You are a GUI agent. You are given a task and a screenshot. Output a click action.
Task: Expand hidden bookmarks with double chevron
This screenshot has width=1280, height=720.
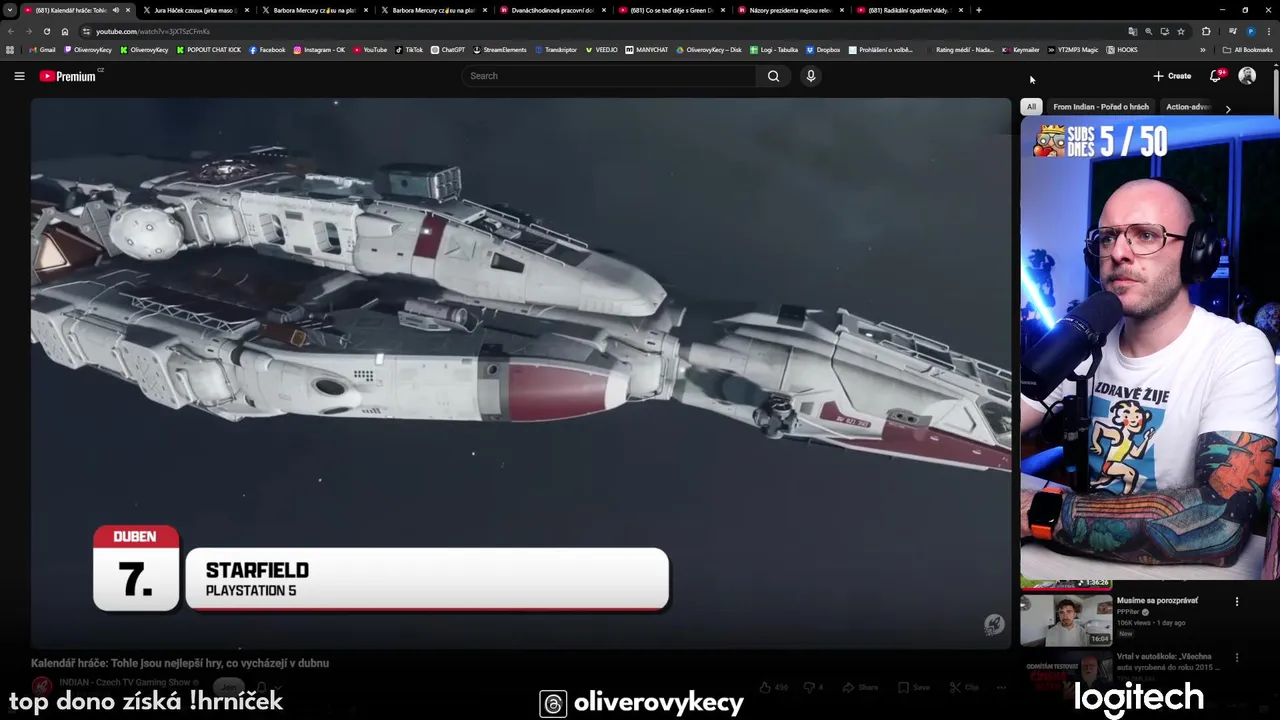[1203, 49]
